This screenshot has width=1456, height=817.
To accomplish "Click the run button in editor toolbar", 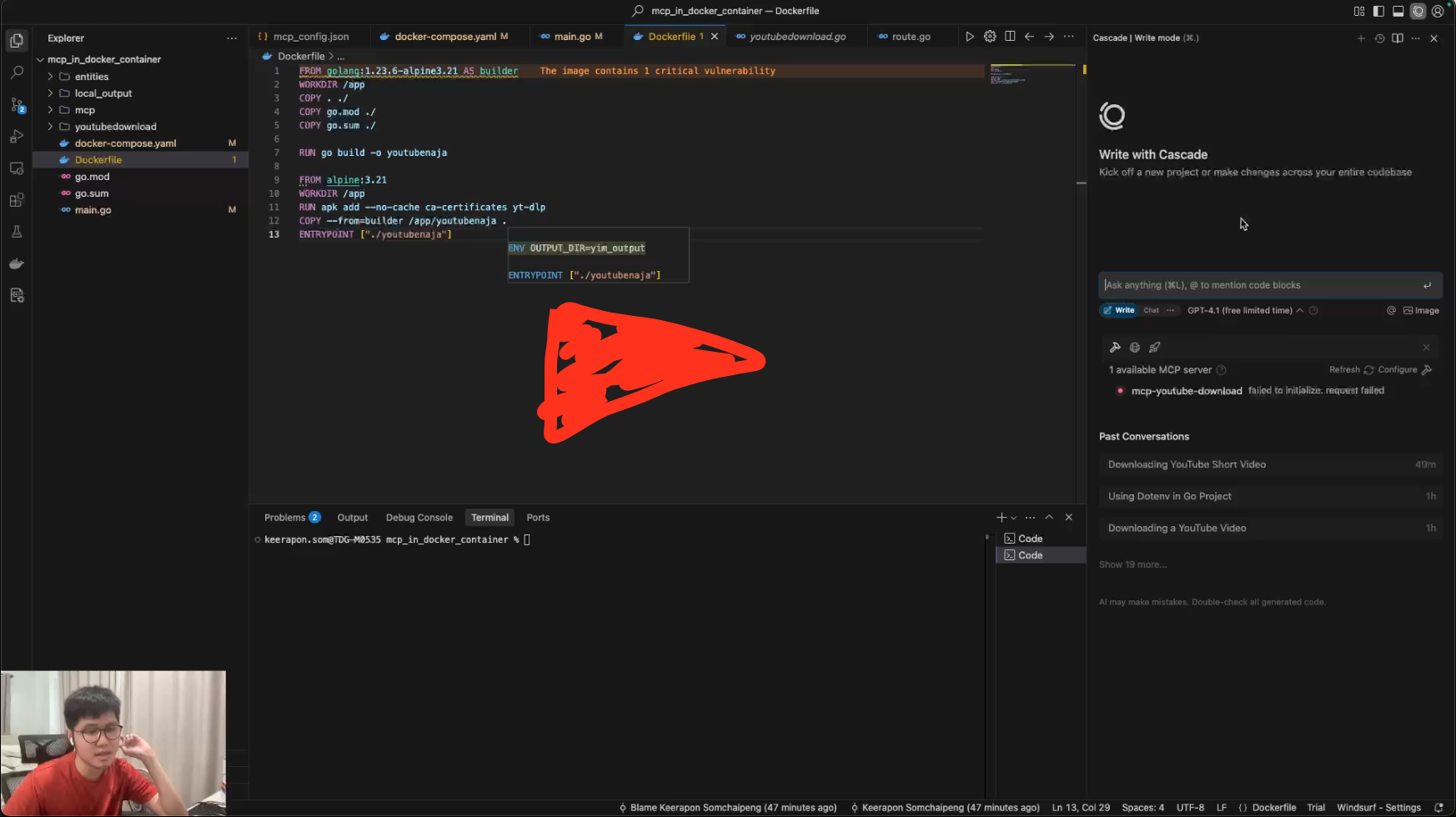I will (969, 37).
